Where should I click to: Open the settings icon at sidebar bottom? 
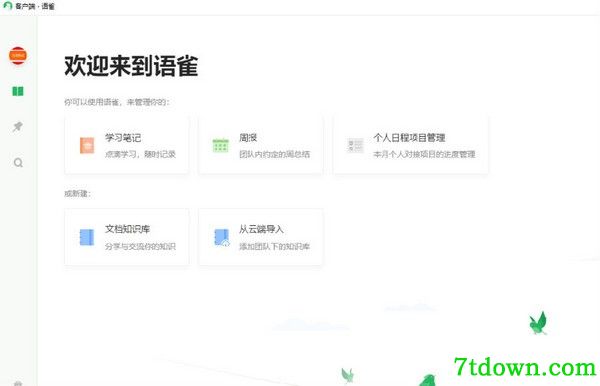click(18, 383)
